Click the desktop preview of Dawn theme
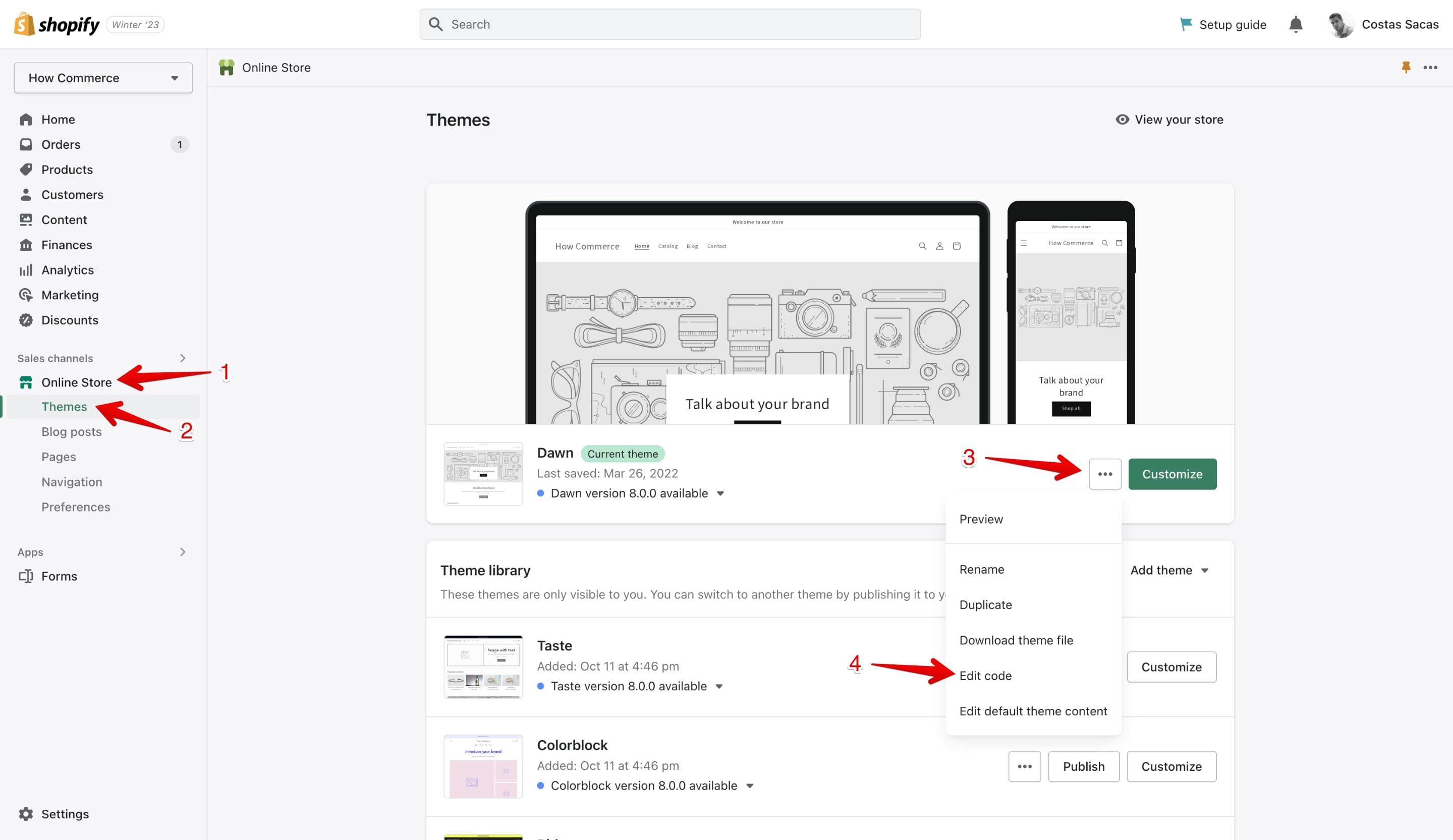 coord(758,312)
